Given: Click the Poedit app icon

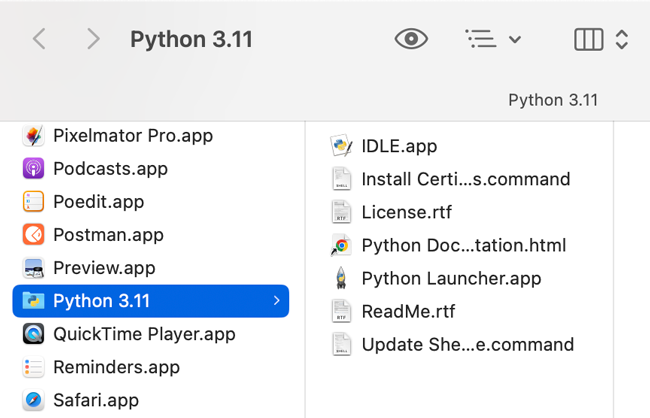Looking at the screenshot, I should click(x=33, y=202).
